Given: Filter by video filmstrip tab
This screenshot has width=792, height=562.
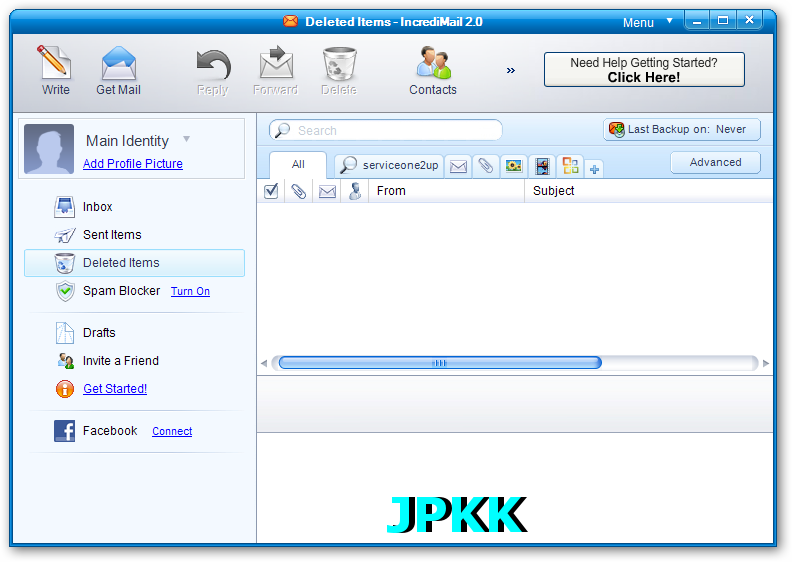Looking at the screenshot, I should click(542, 166).
